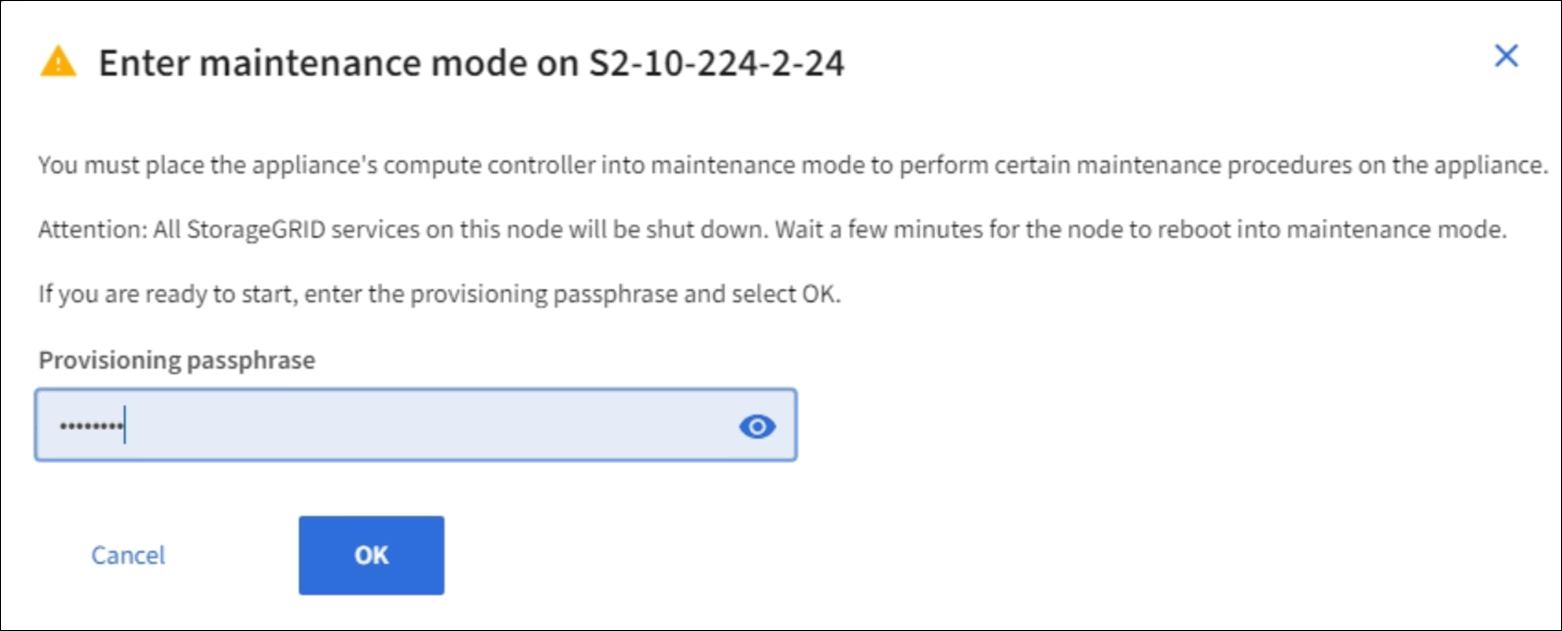Cancel entering maintenance mode
Screen dimensions: 1562x631
128,555
